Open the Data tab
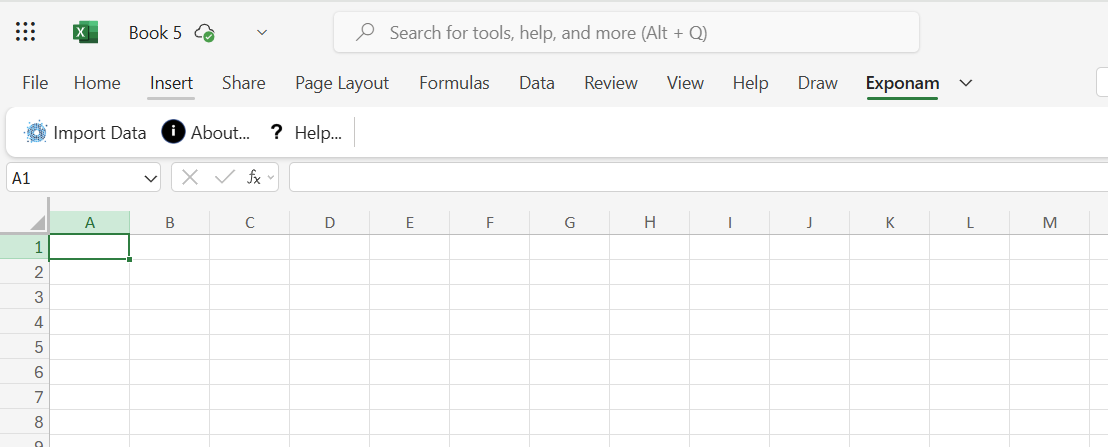 [537, 83]
